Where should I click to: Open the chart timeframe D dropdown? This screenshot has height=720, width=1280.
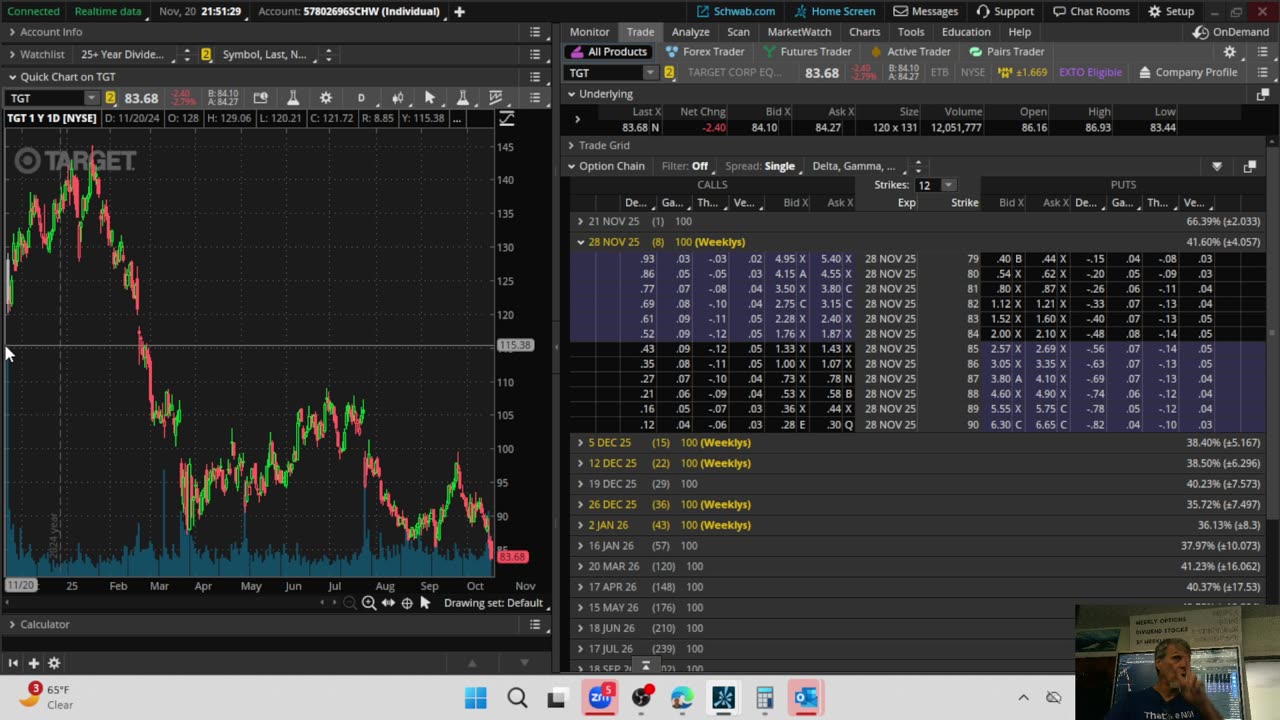coord(361,98)
